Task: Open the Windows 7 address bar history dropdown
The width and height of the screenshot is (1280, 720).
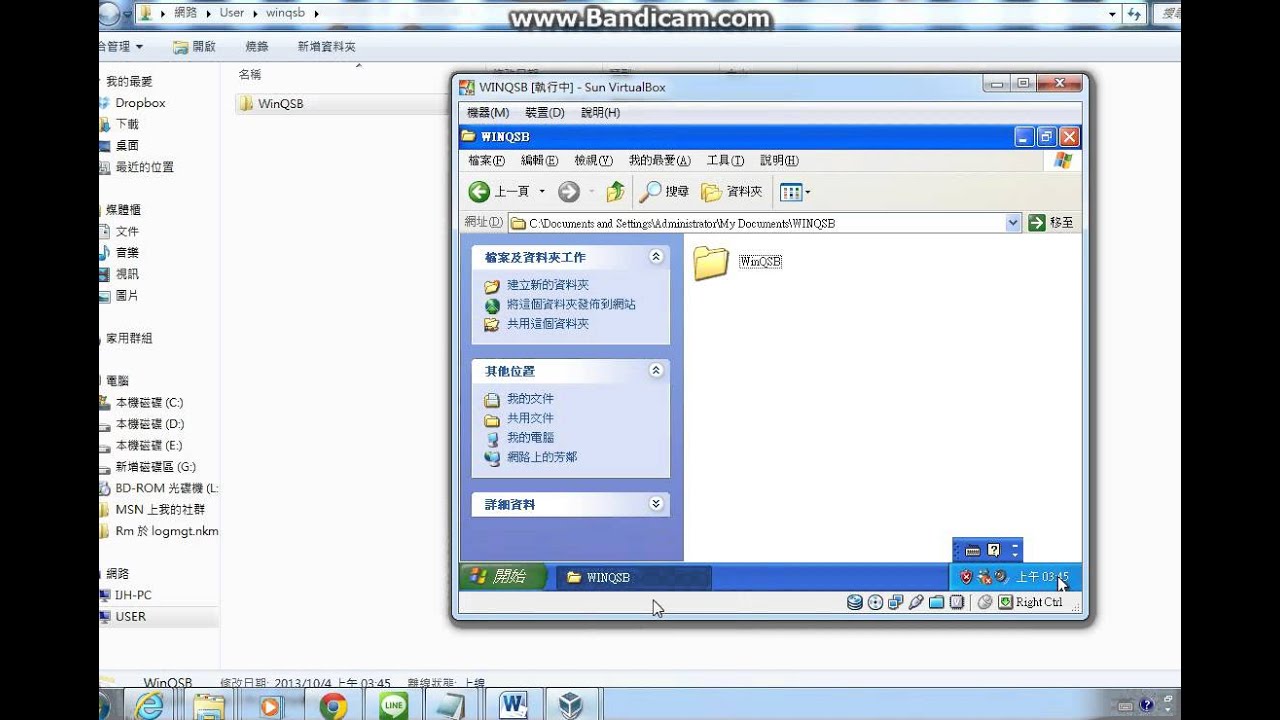Action: (1112, 13)
